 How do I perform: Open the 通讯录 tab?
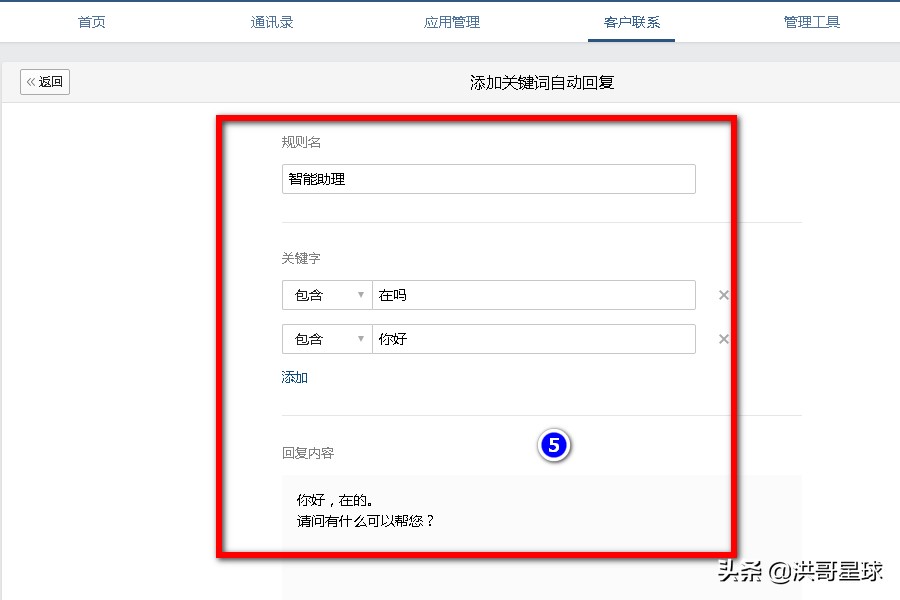[x=271, y=21]
